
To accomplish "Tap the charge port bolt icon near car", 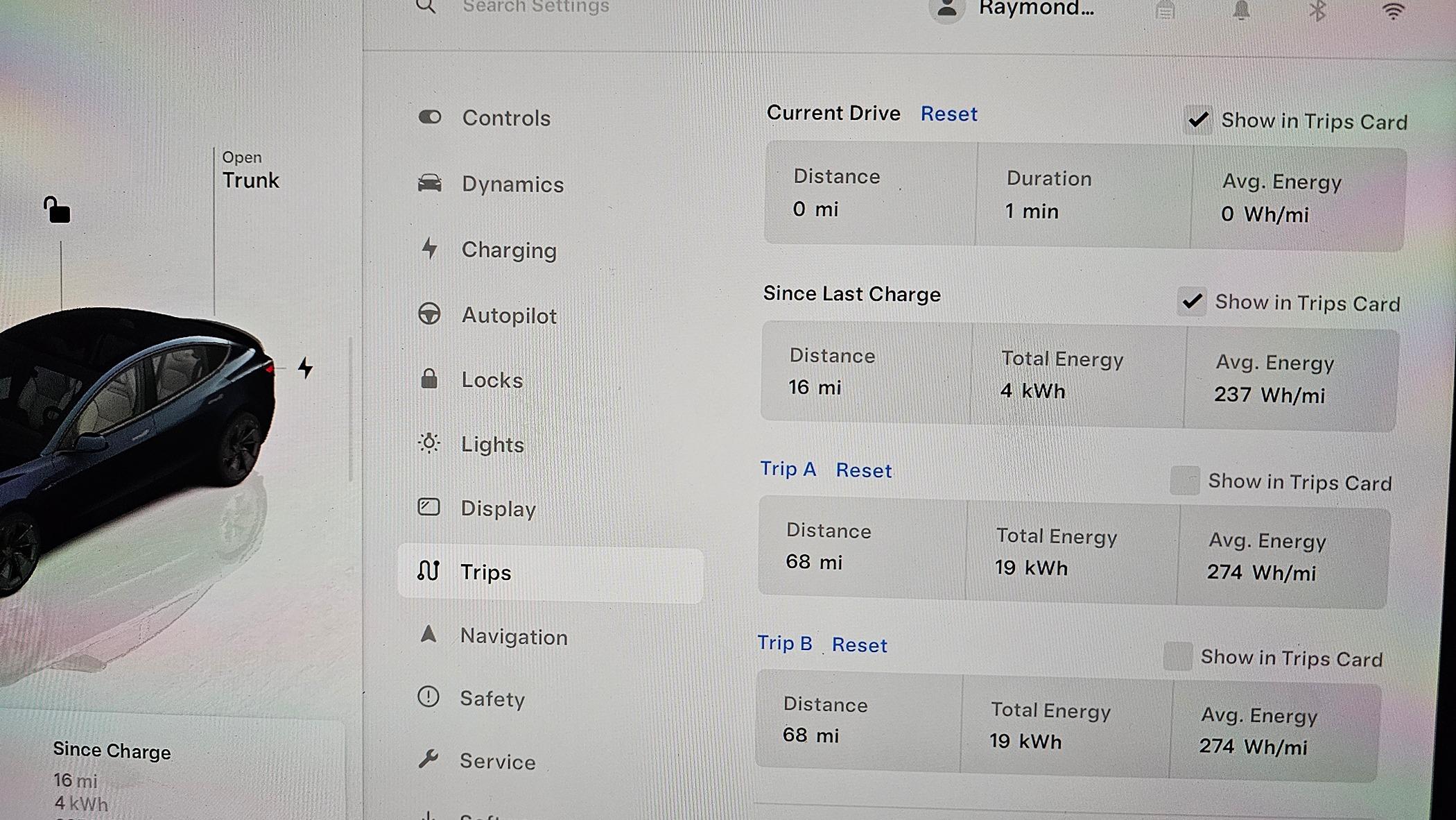I will [305, 368].
